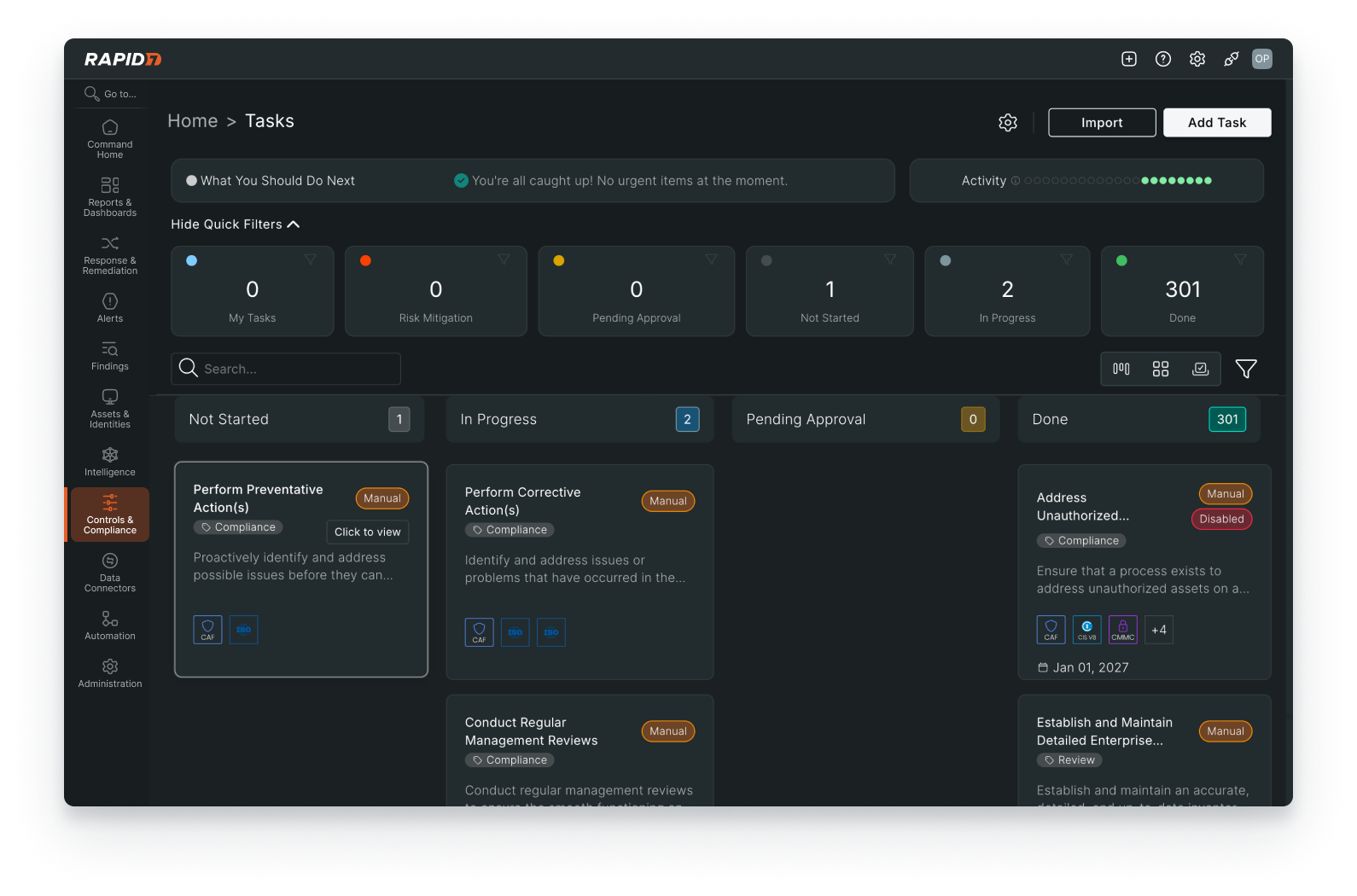Open Intelligence in sidebar
Viewport: 1357px width, 896px height.
pyautogui.click(x=110, y=461)
